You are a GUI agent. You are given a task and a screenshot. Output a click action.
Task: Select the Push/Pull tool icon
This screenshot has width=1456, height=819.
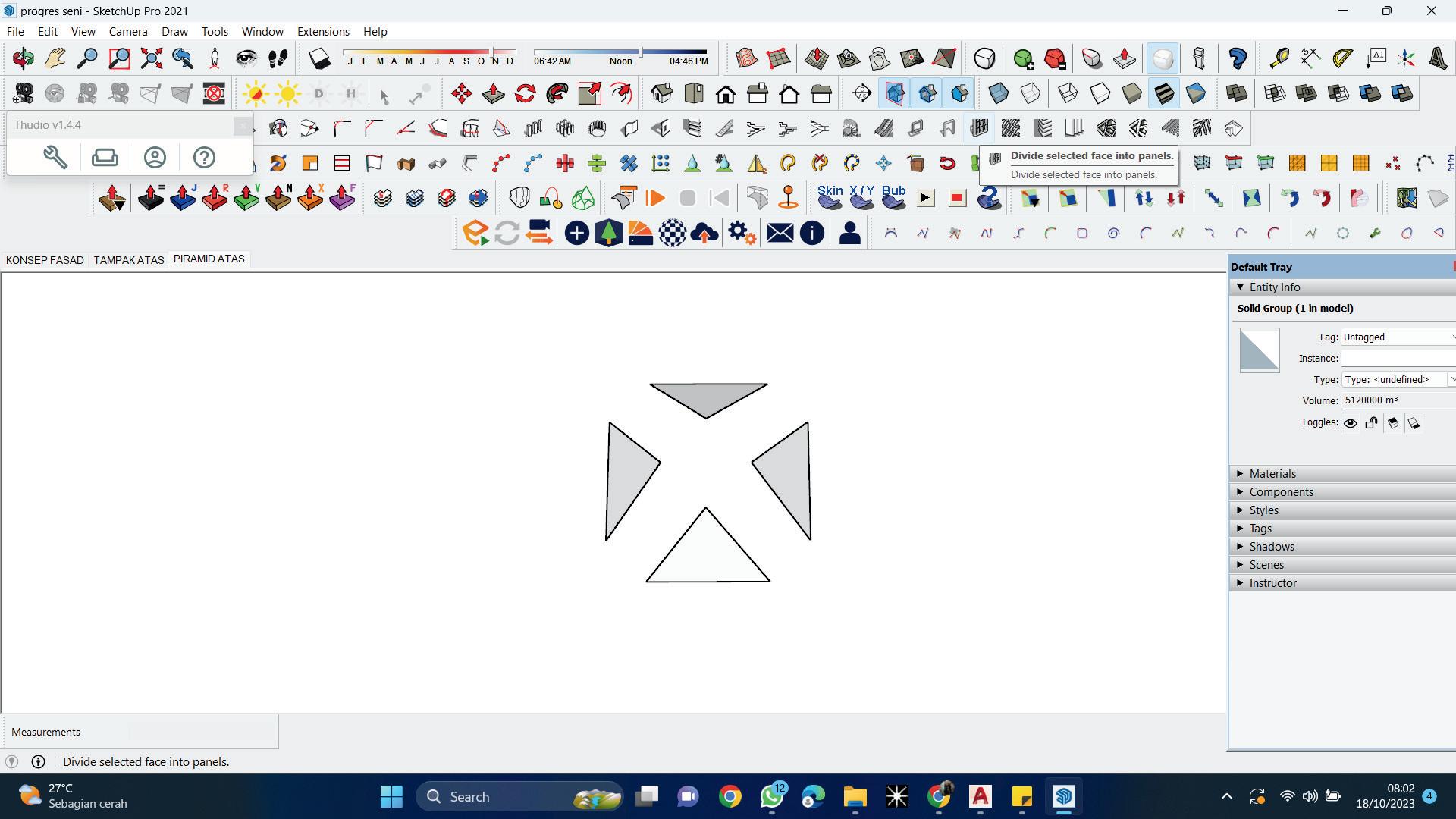(x=494, y=94)
